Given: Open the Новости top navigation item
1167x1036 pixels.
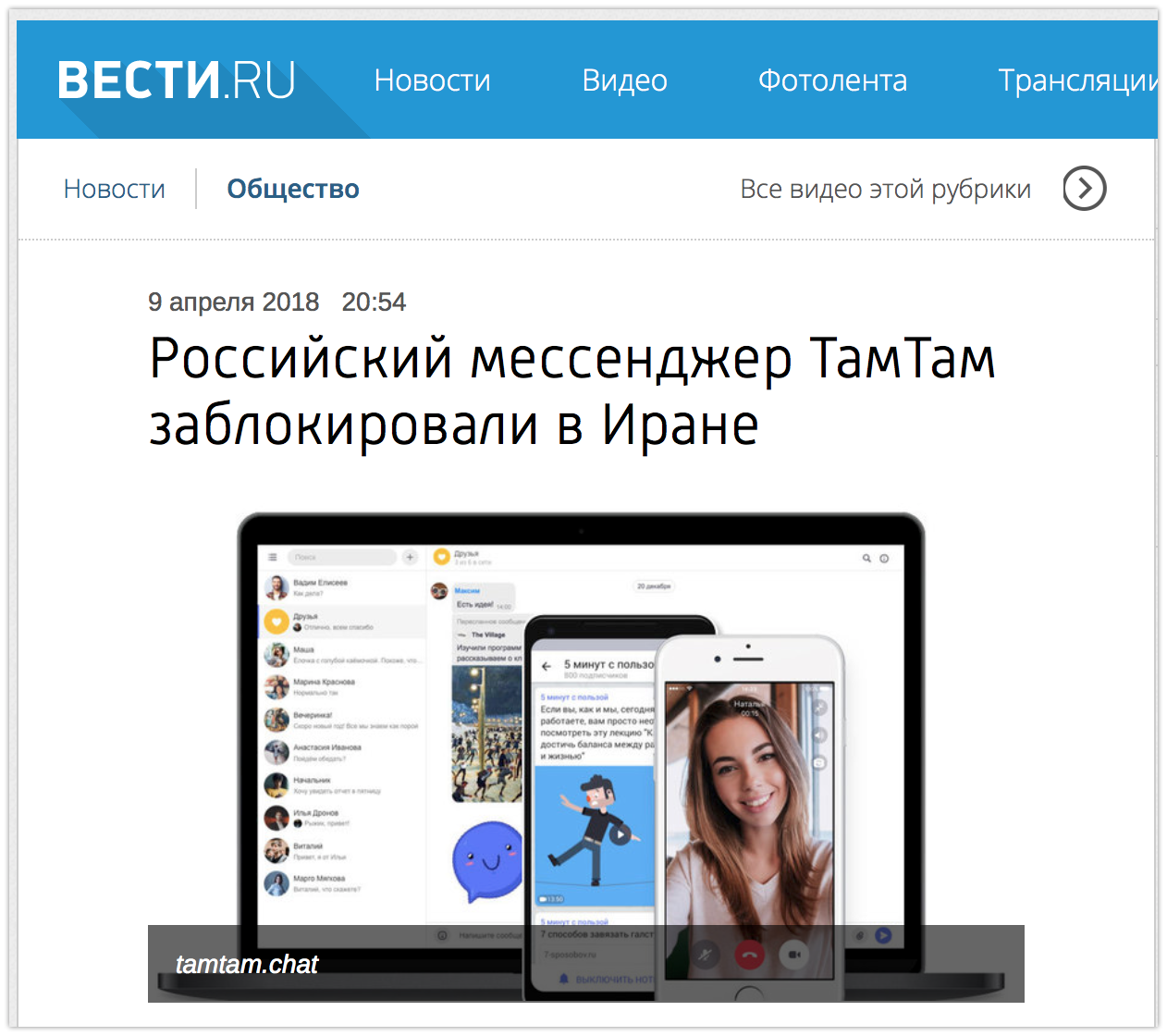Looking at the screenshot, I should pos(432,80).
